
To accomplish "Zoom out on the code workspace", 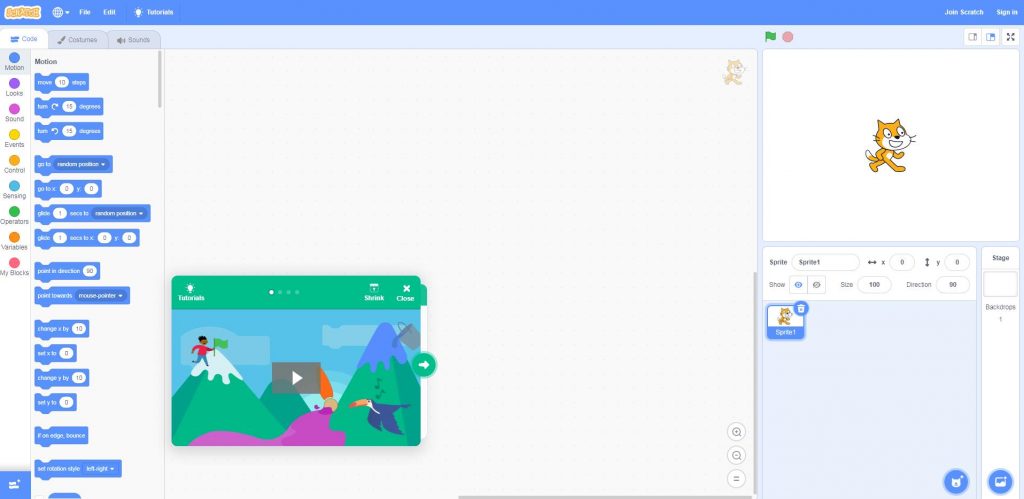I will [736, 455].
